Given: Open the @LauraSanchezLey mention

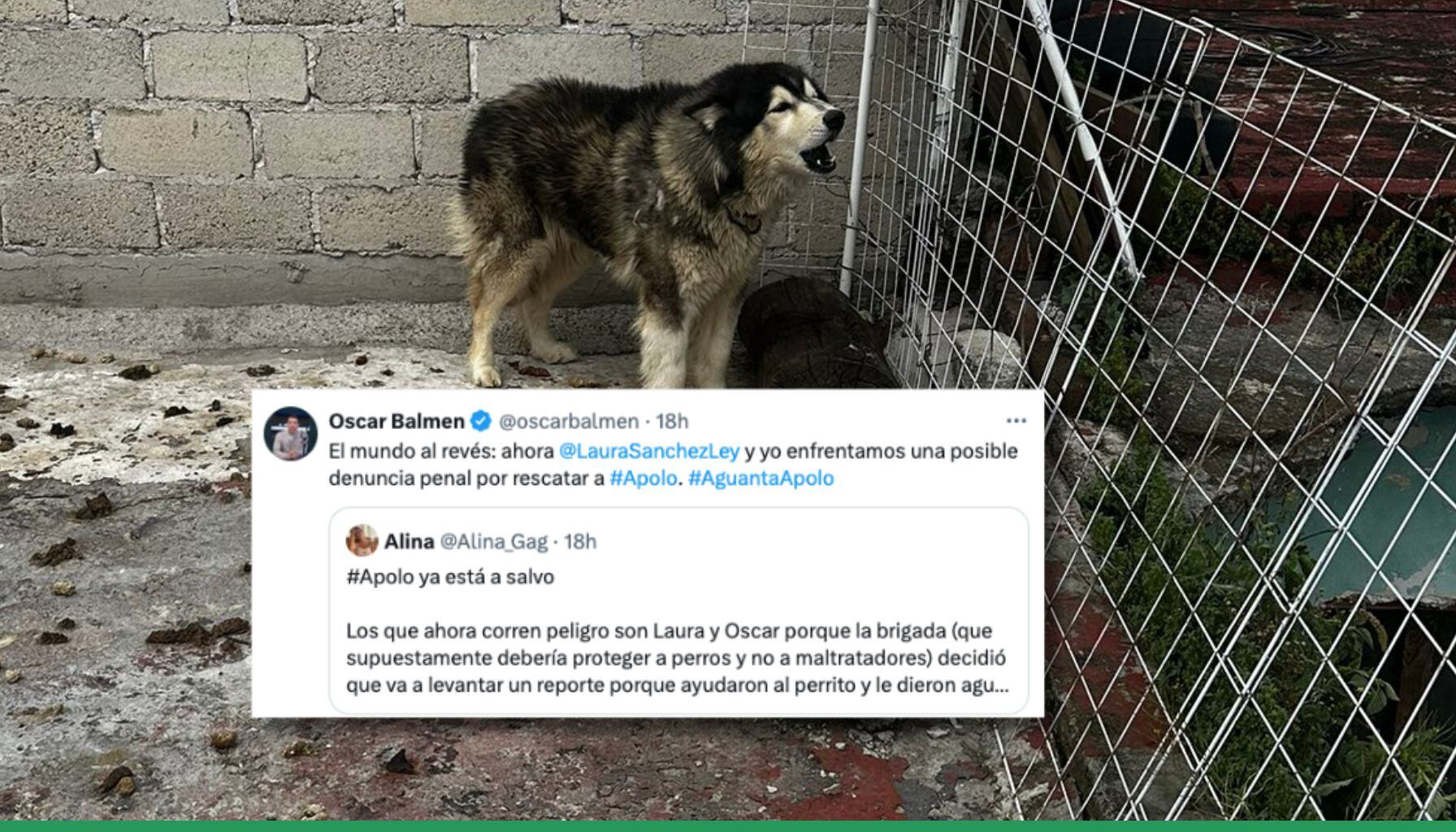Looking at the screenshot, I should tap(650, 451).
